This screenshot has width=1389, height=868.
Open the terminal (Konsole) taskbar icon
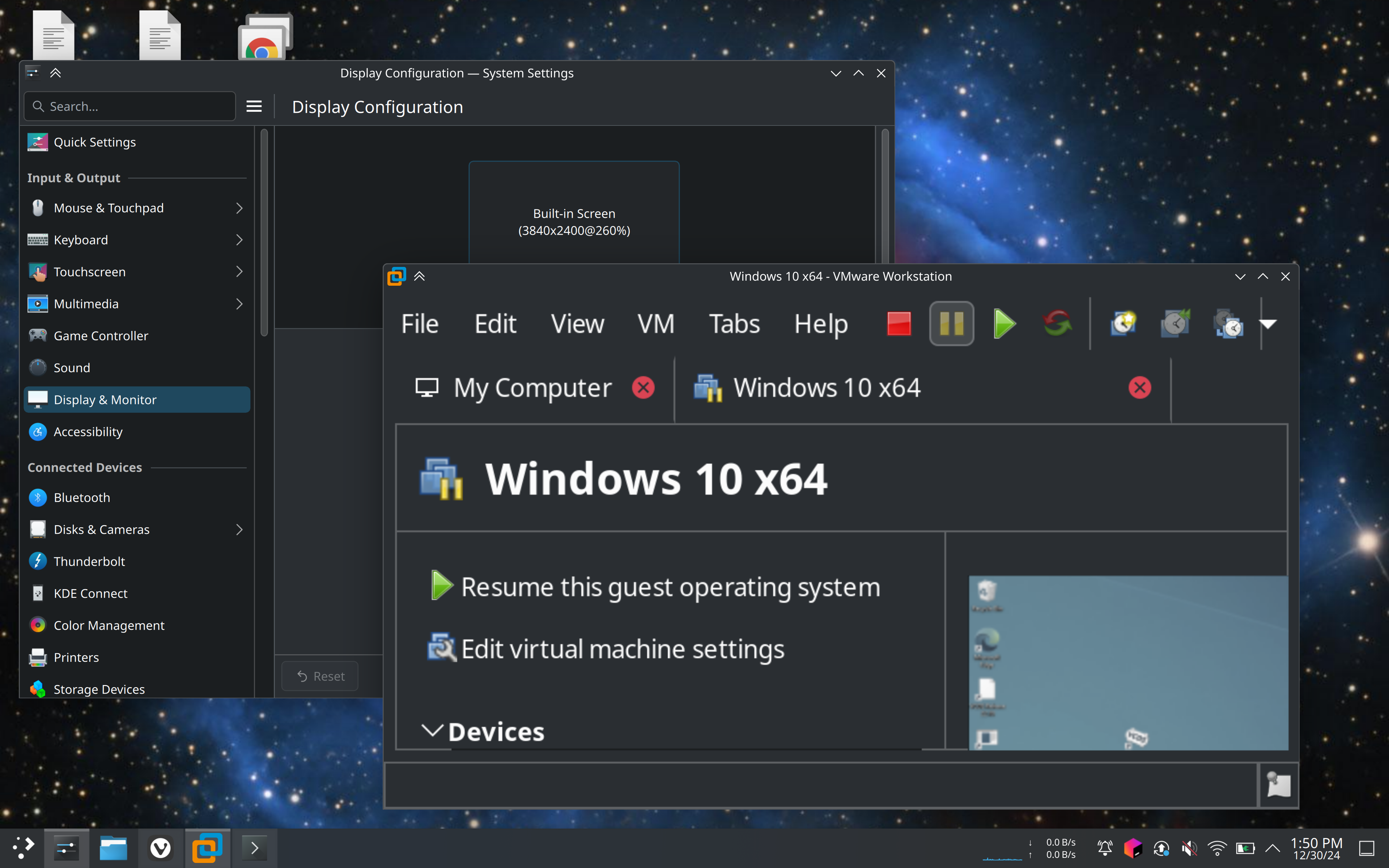pos(254,848)
